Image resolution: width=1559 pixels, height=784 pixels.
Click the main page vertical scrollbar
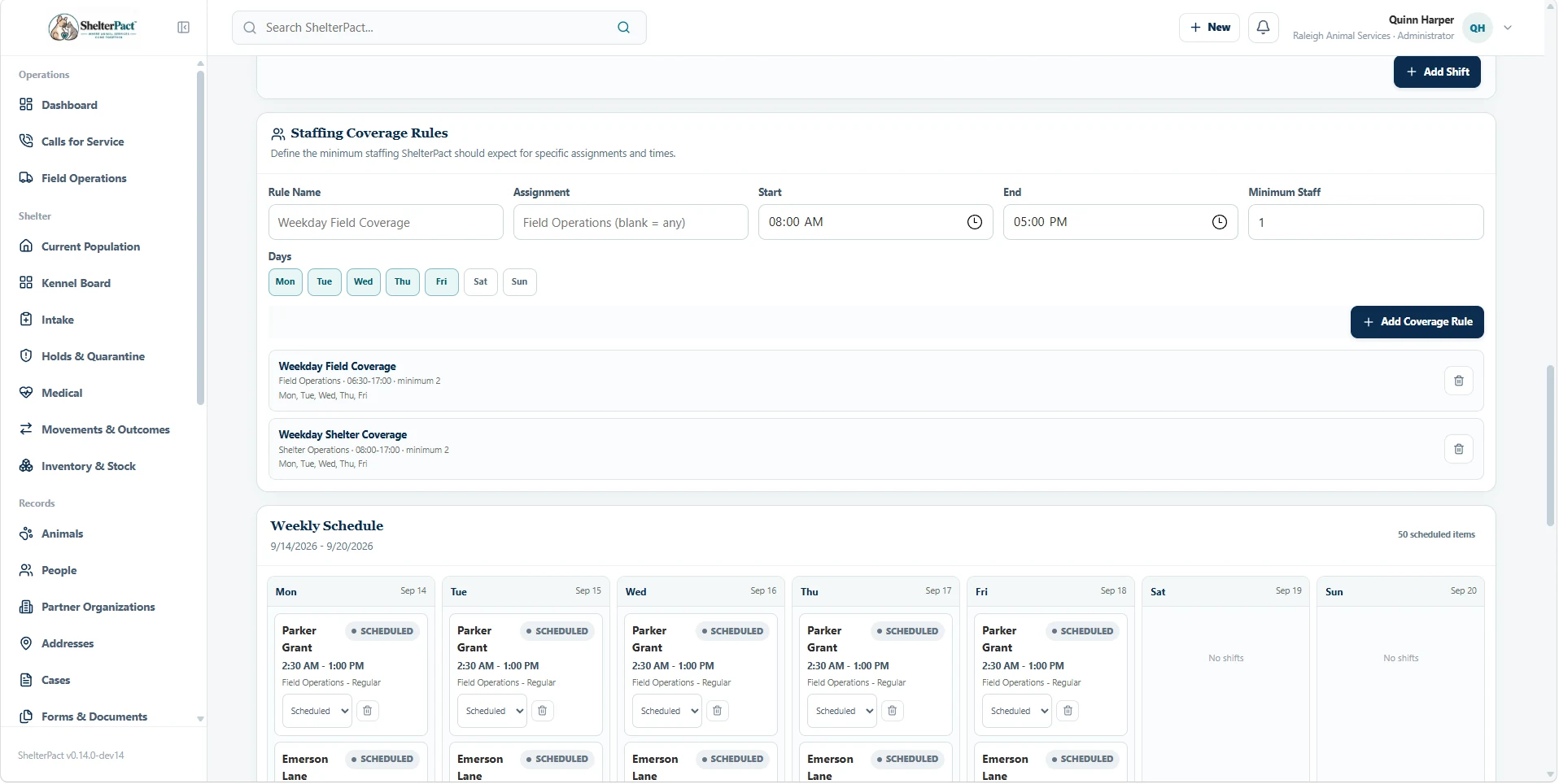click(x=1550, y=446)
